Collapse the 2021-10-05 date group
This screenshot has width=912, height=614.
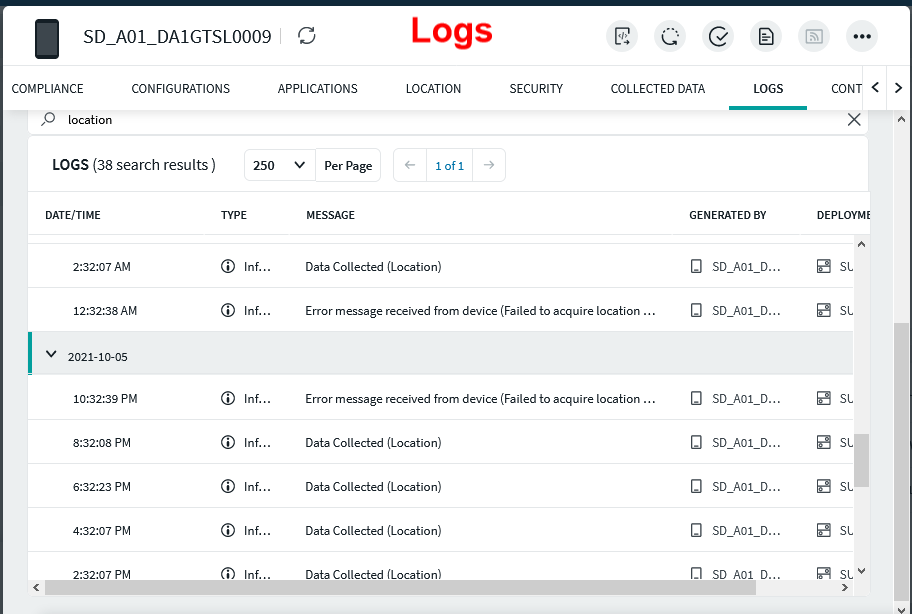[x=52, y=355]
